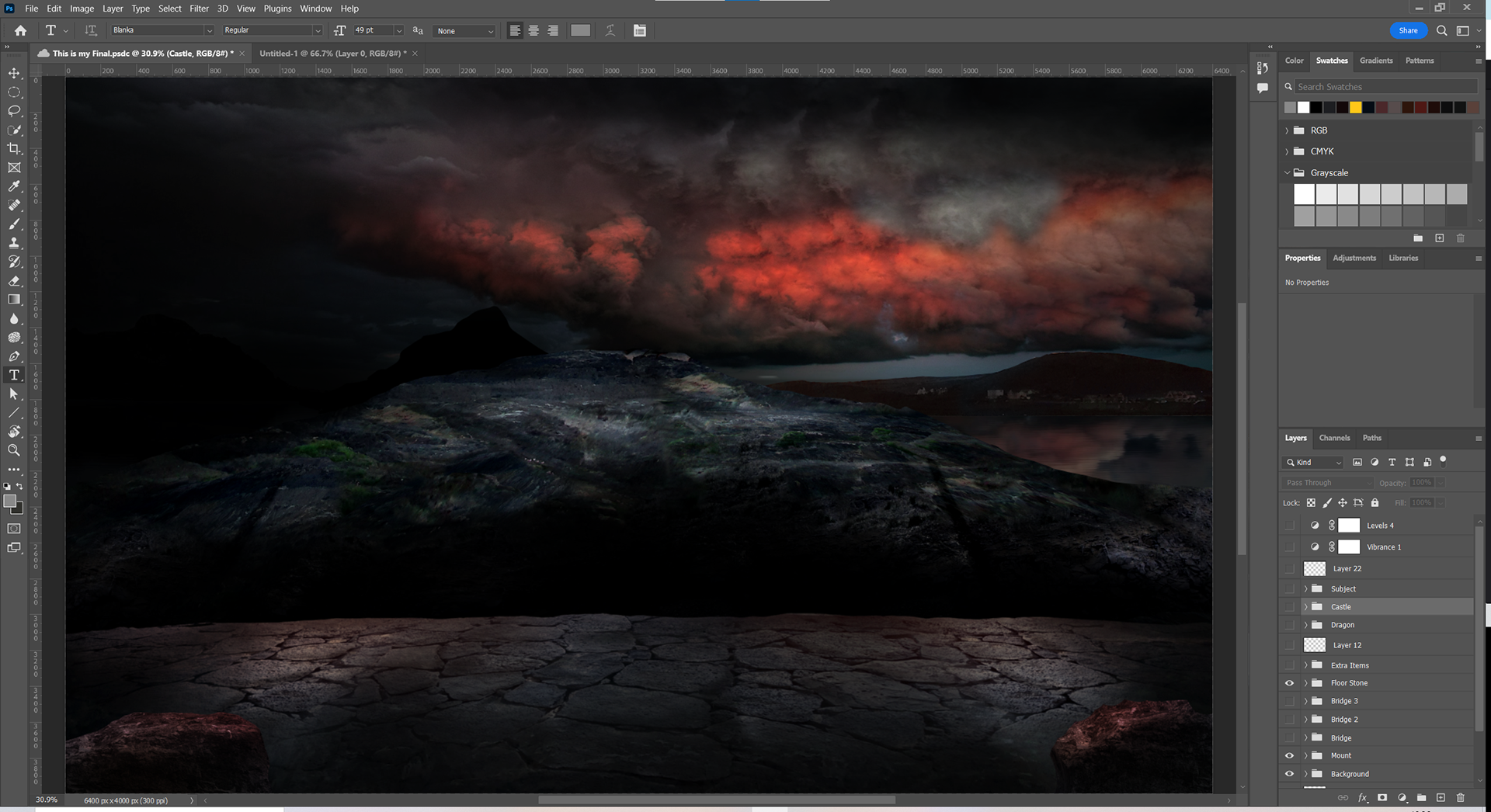Select the Eyedropper tool
The image size is (1491, 812).
pos(14,186)
